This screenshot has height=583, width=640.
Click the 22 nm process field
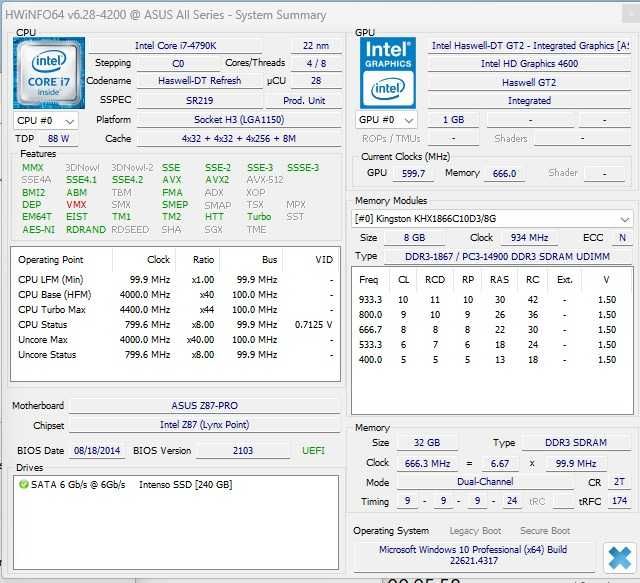pos(316,46)
